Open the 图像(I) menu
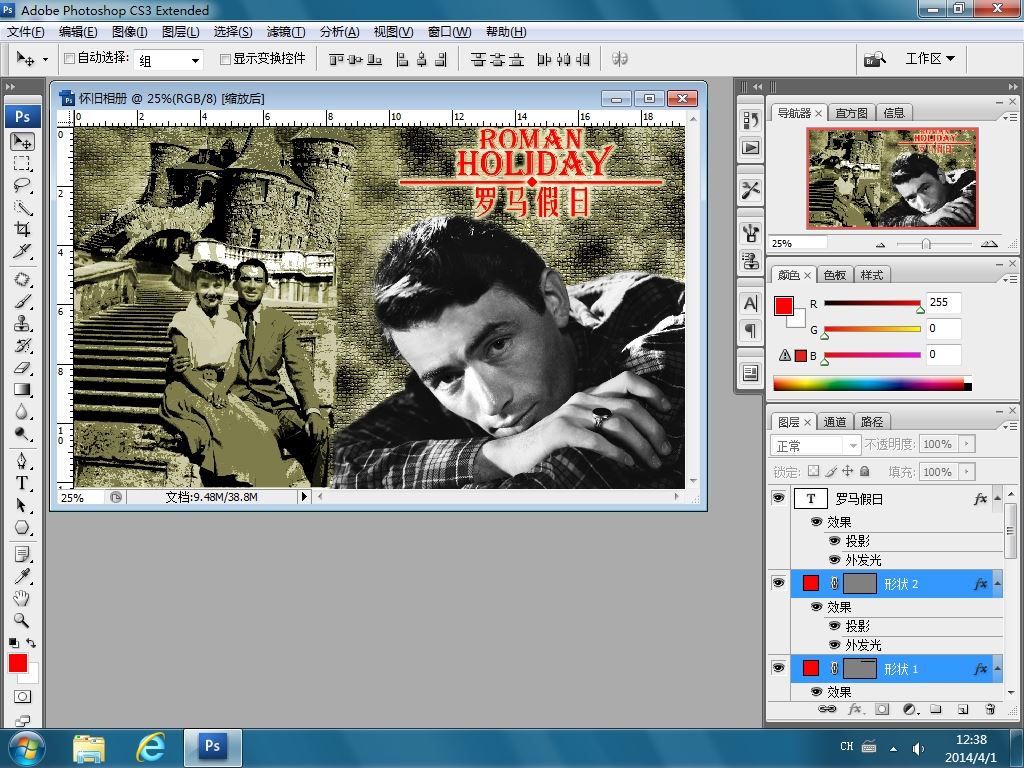The height and width of the screenshot is (768, 1024). (x=129, y=31)
